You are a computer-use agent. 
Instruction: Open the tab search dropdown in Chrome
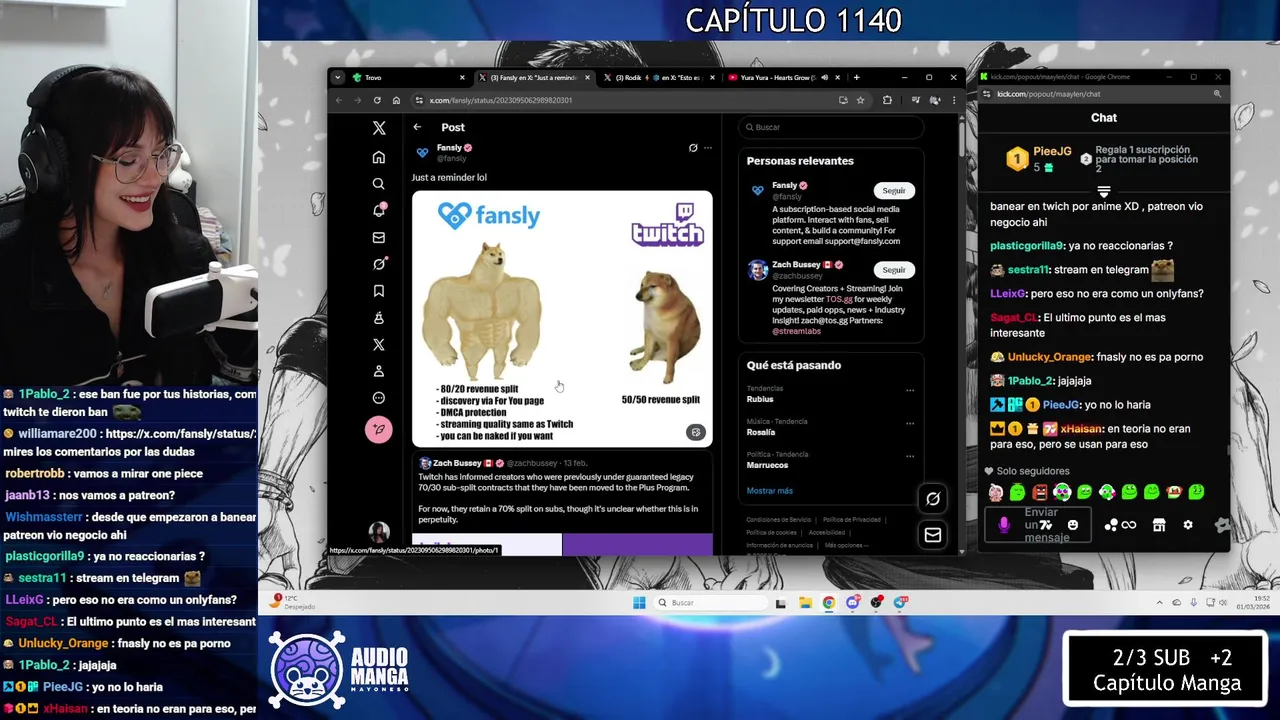[338, 77]
